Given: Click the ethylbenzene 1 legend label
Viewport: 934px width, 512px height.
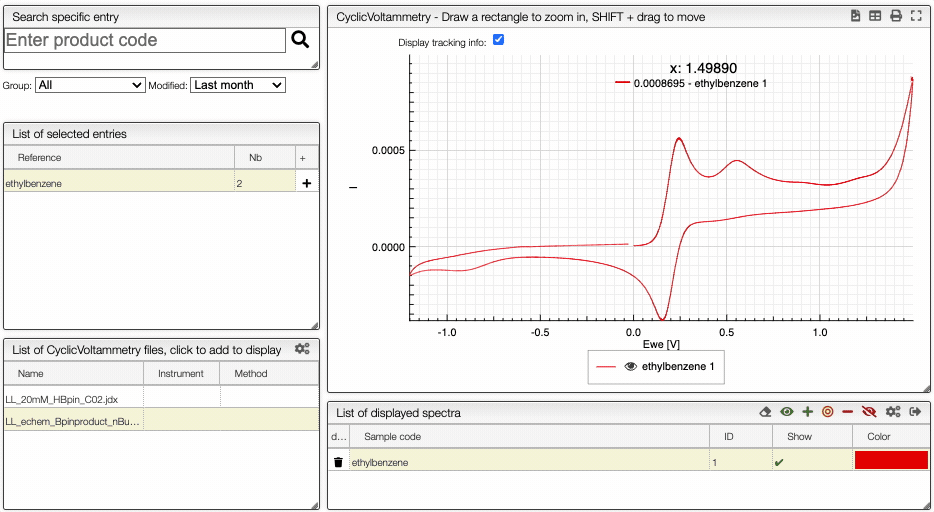Looking at the screenshot, I should point(678,367).
